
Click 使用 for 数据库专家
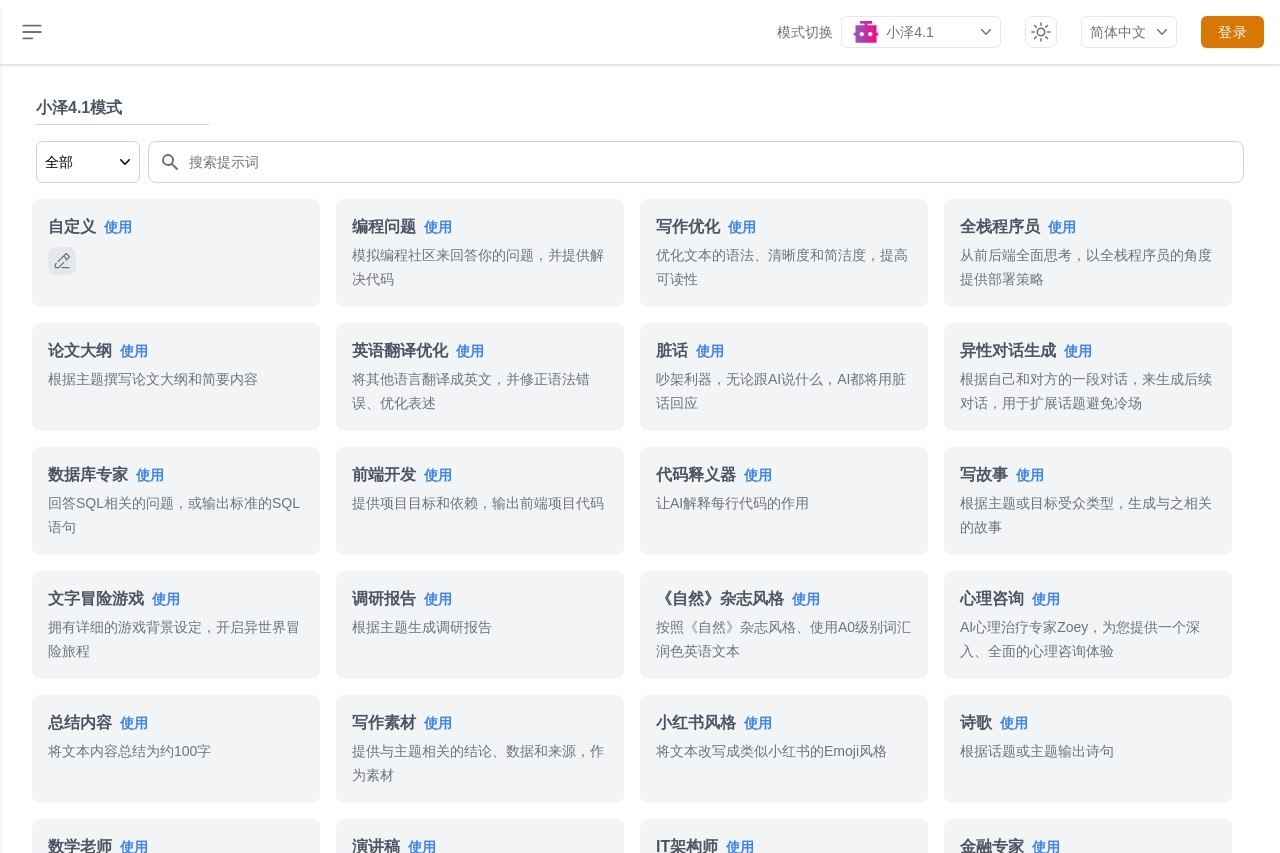150,475
